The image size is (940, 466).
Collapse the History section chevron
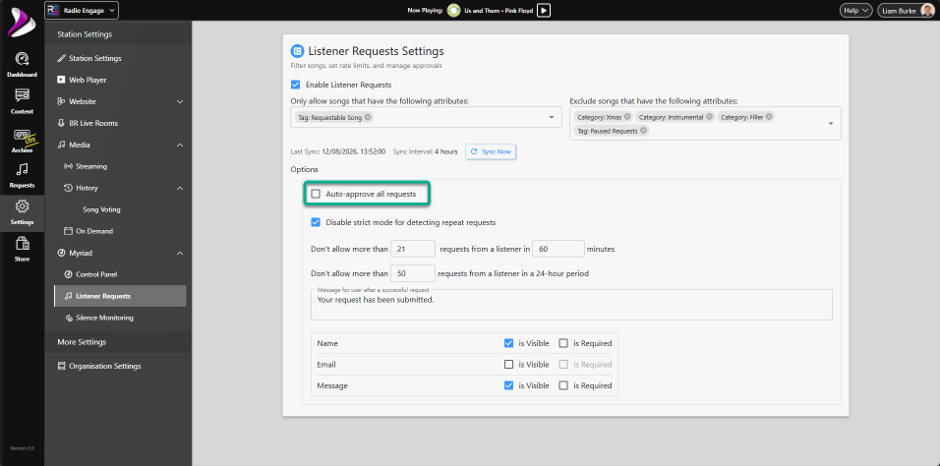pos(180,188)
